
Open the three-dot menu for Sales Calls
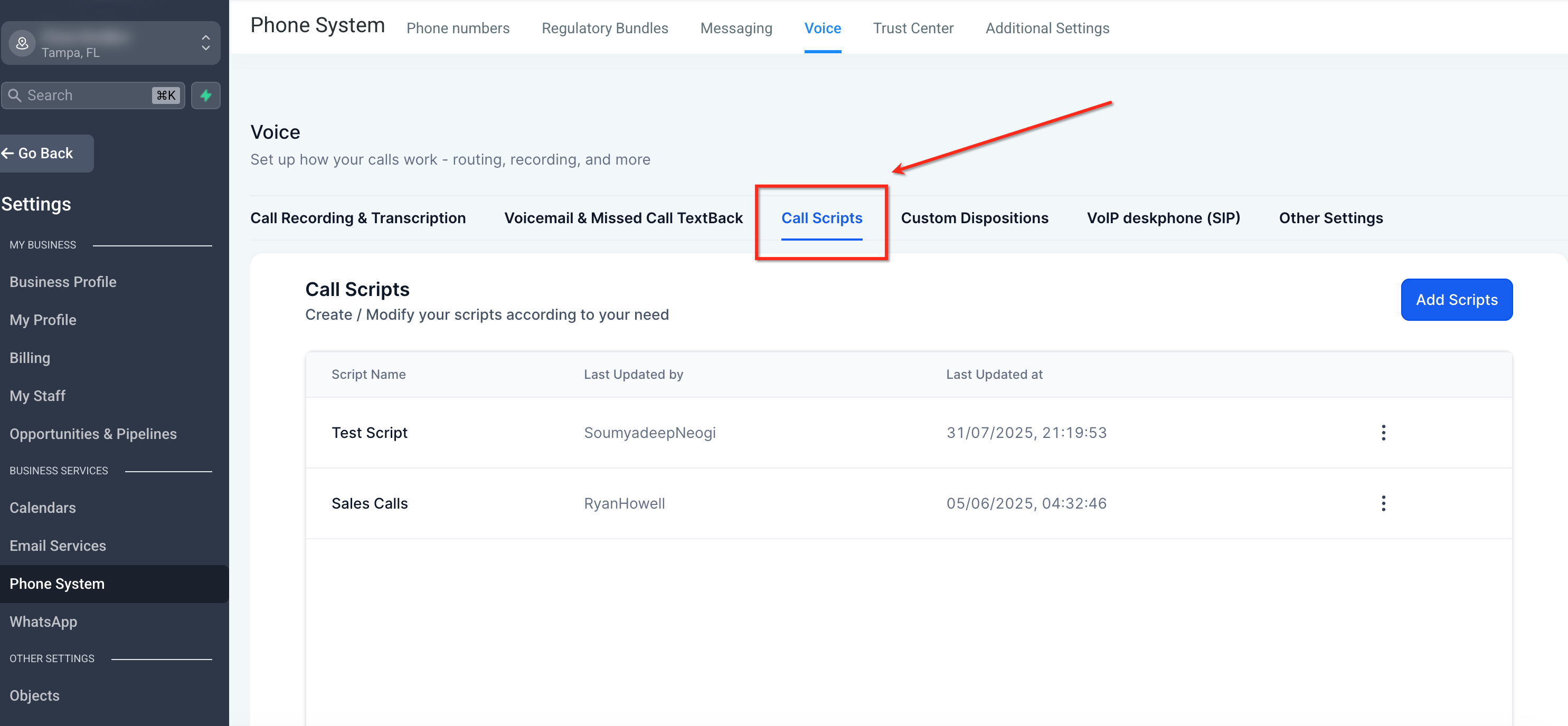1383,503
